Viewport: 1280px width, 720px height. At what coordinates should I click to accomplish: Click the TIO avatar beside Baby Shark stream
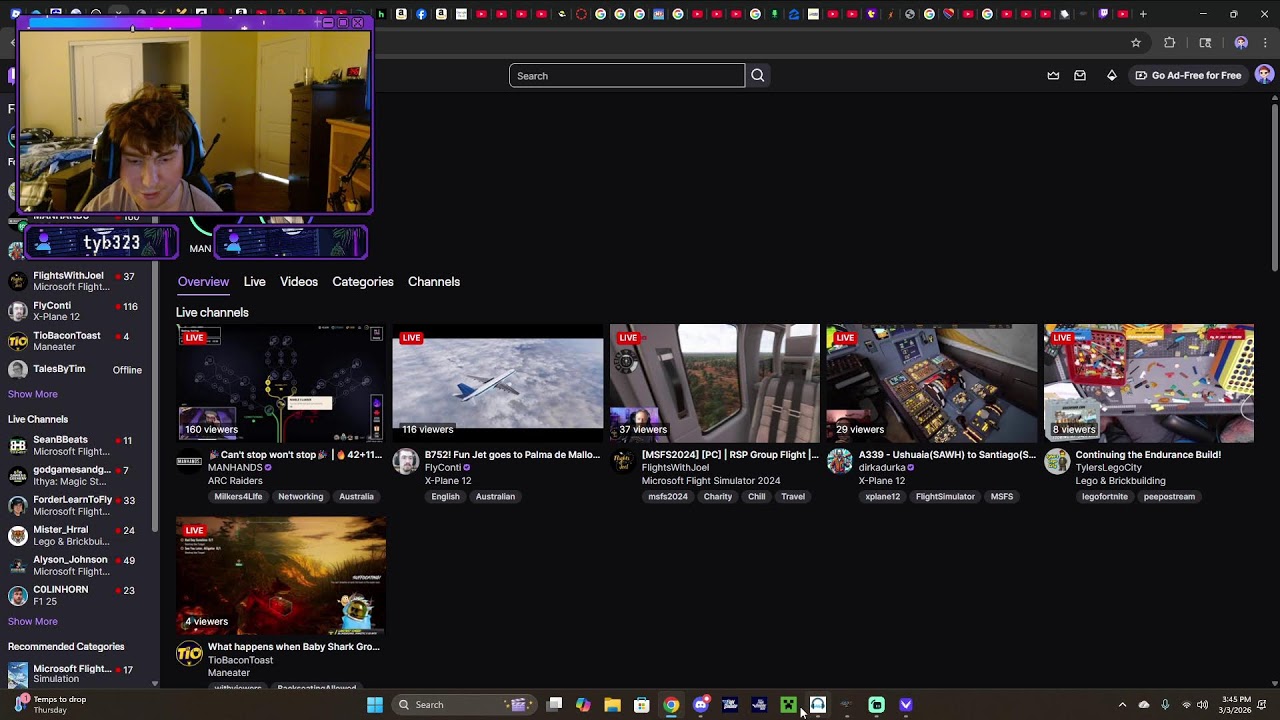pyautogui.click(x=189, y=654)
